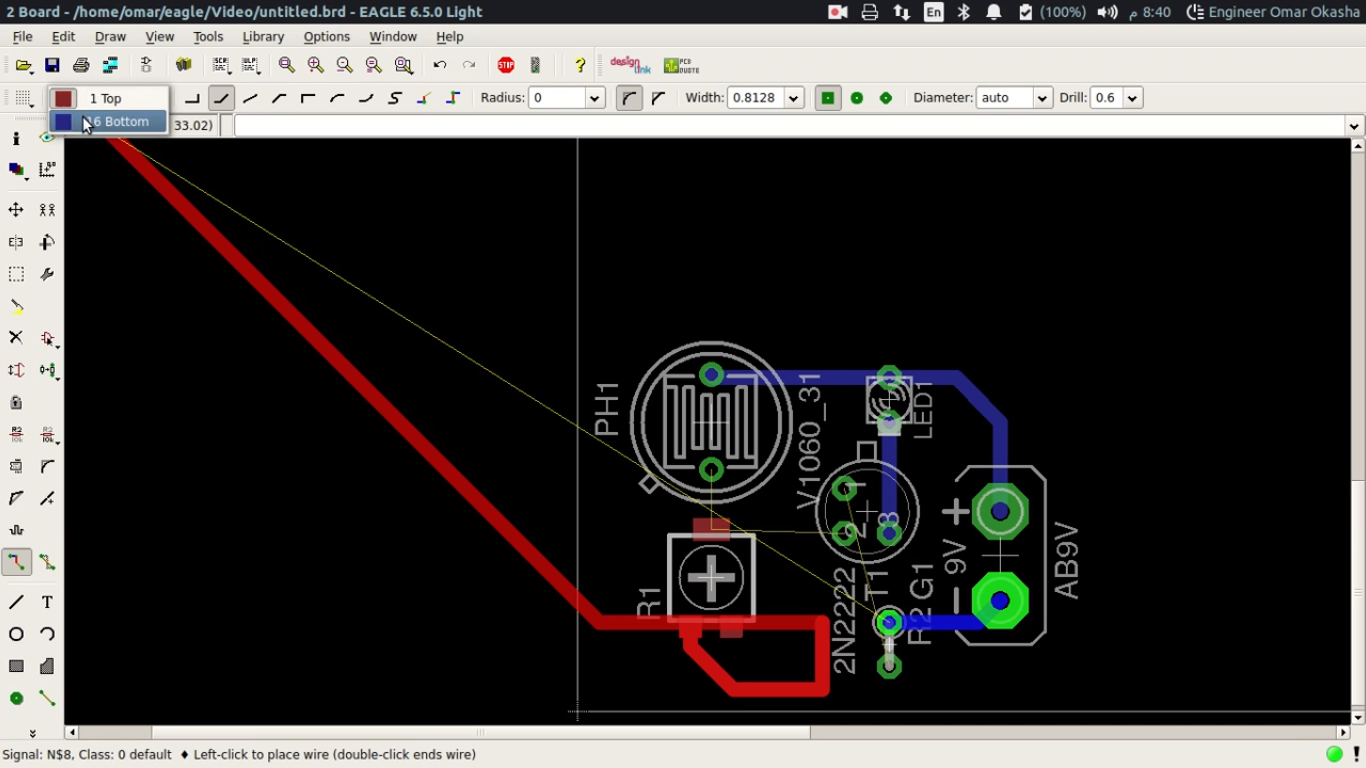Image resolution: width=1366 pixels, height=768 pixels.
Task: Expand the command line history dropdown
Action: pos(1354,126)
